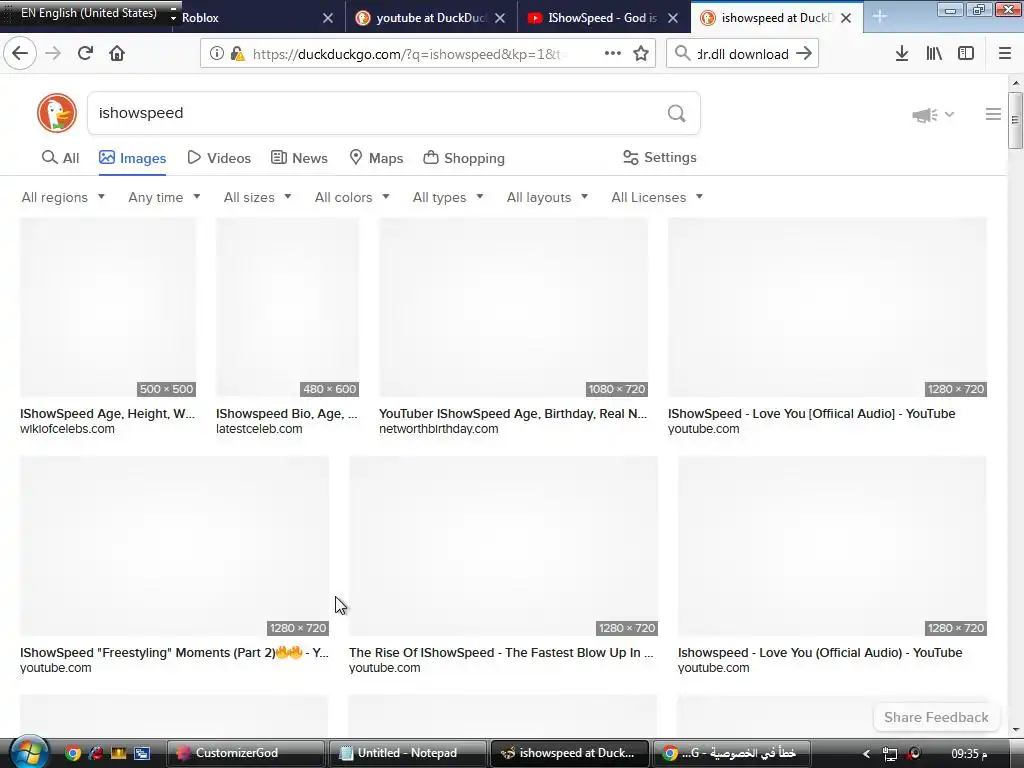1024x768 pixels.
Task: Open the networthbirthday.com source link
Action: pos(438,429)
